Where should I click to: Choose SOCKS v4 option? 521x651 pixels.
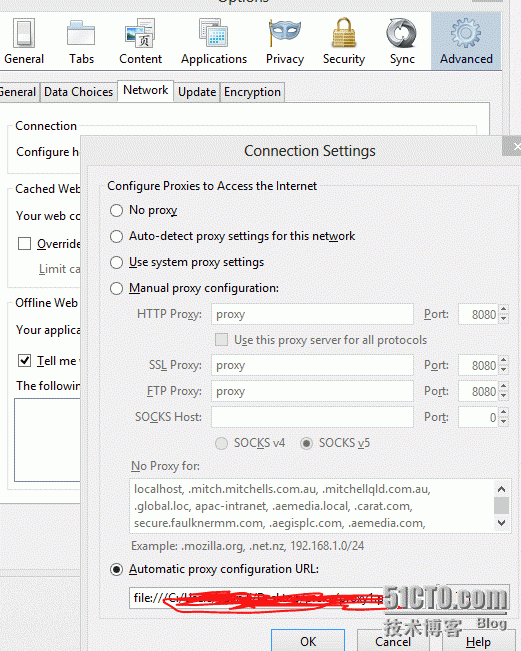pos(221,443)
